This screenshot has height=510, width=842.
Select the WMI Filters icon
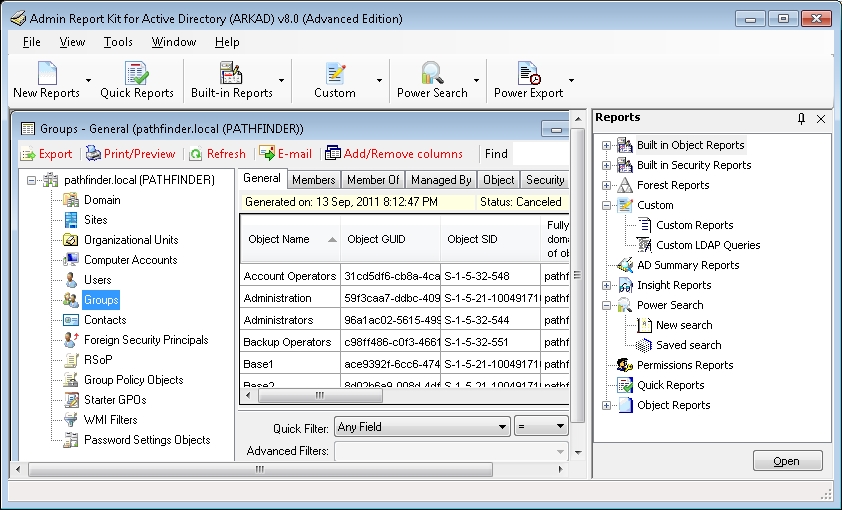pos(71,420)
